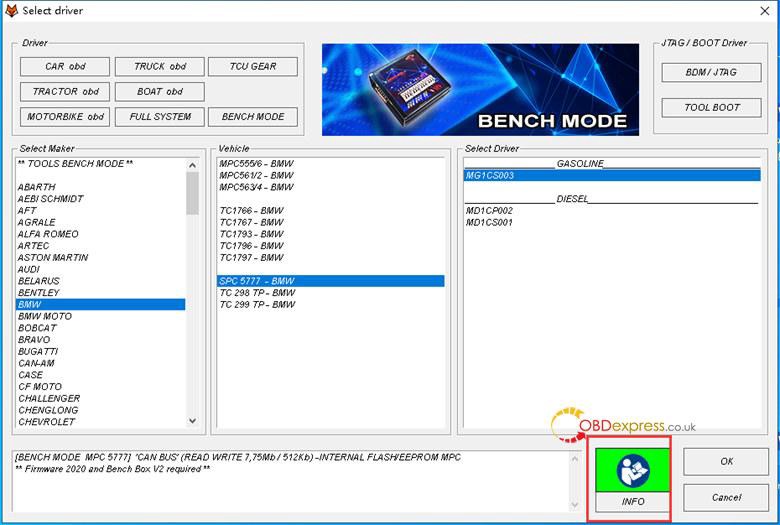Select CHENGLONG maker

[101, 410]
